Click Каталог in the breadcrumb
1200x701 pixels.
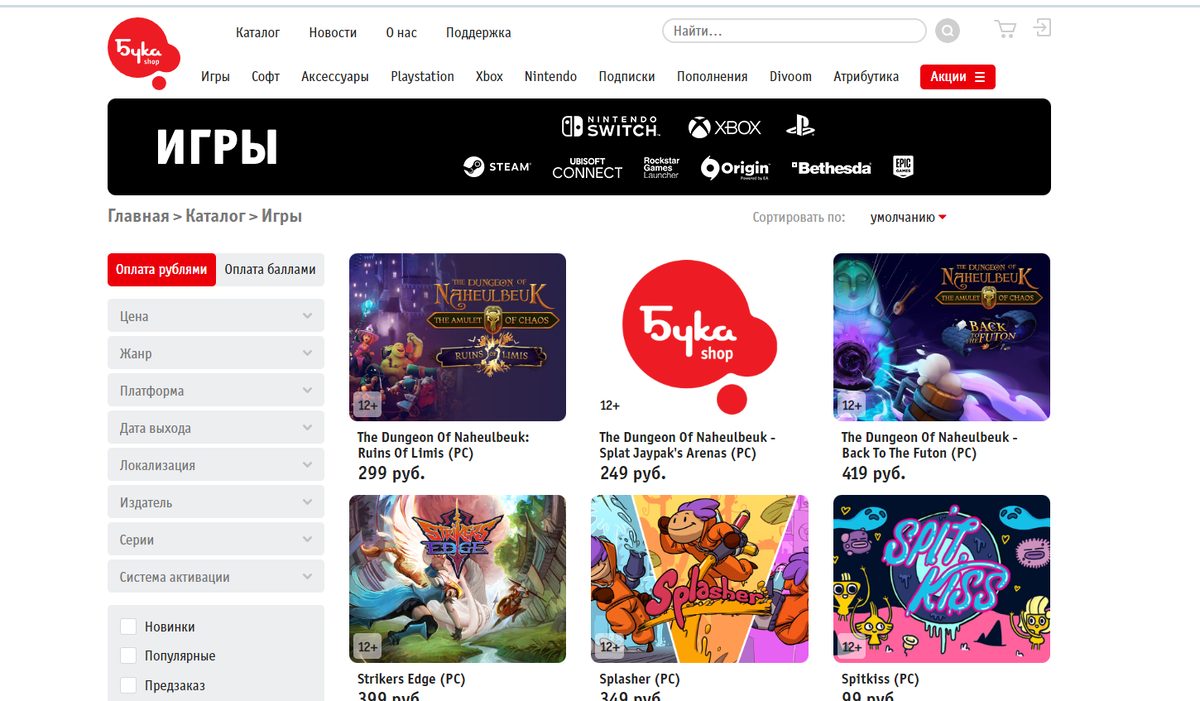pyautogui.click(x=215, y=216)
